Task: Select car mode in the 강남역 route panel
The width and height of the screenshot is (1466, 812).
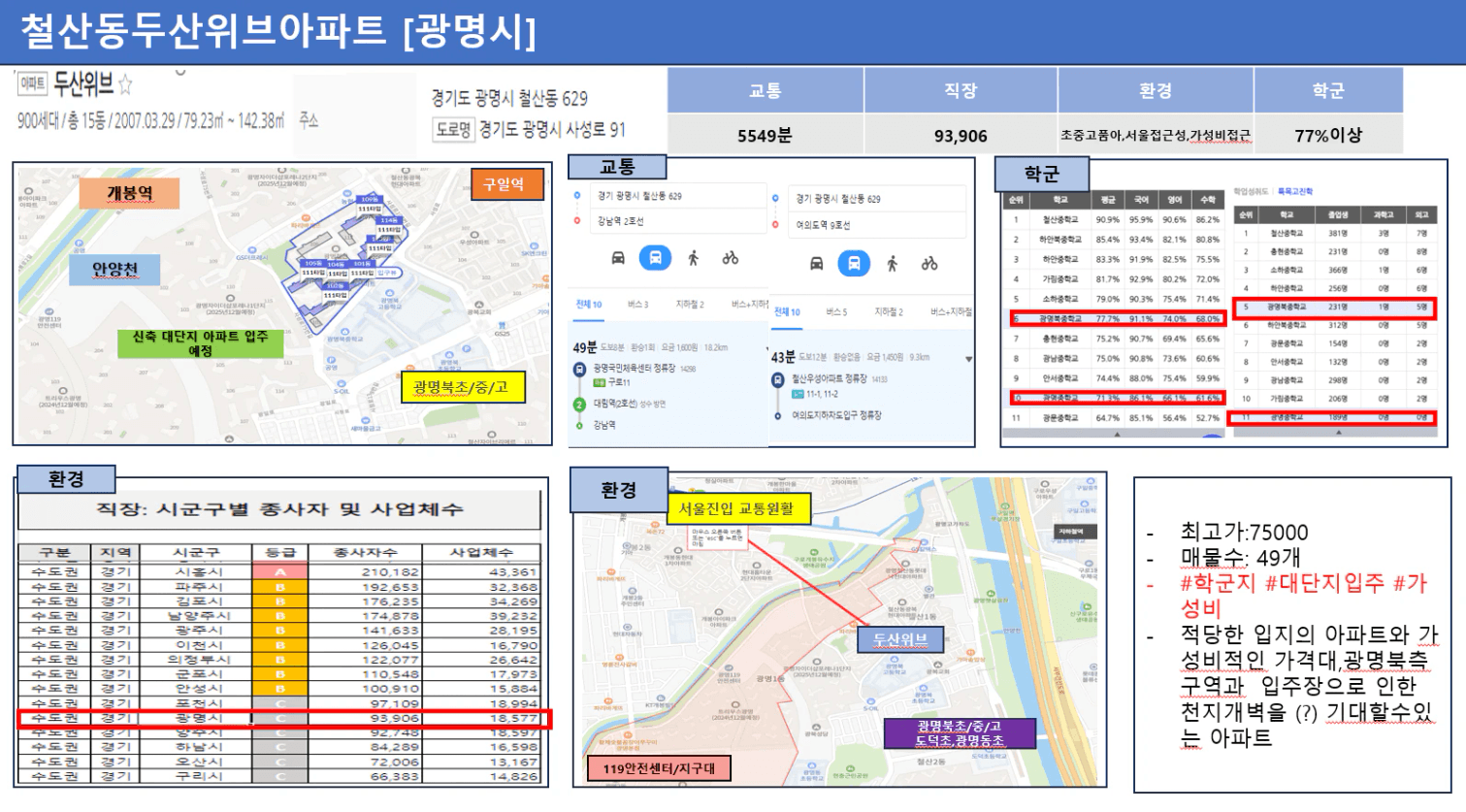Action: 618,258
